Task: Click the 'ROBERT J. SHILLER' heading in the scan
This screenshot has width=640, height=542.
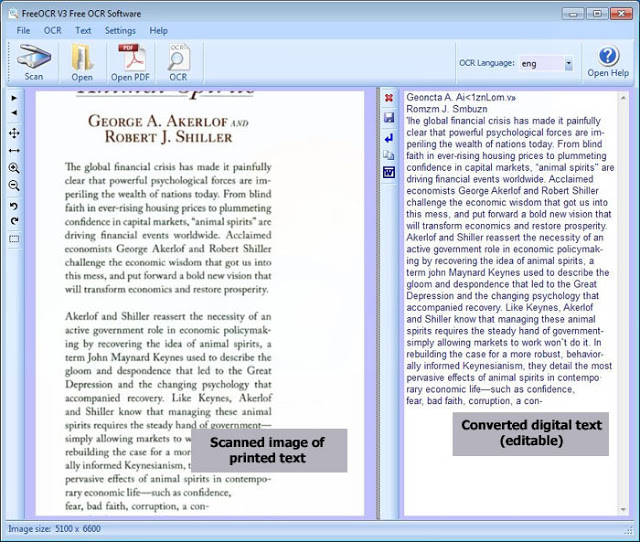Action: click(x=168, y=137)
